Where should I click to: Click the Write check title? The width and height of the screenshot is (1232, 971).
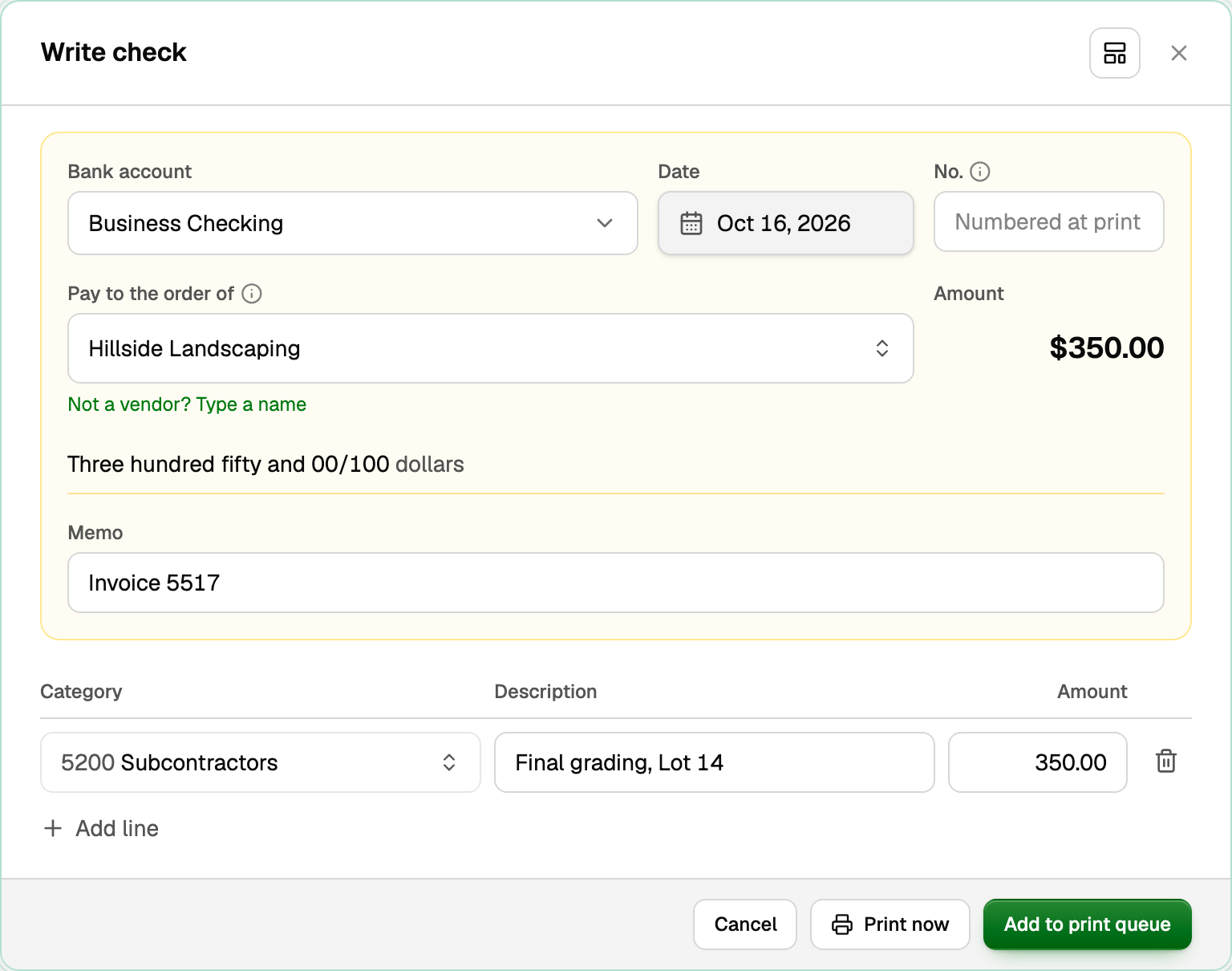click(114, 52)
